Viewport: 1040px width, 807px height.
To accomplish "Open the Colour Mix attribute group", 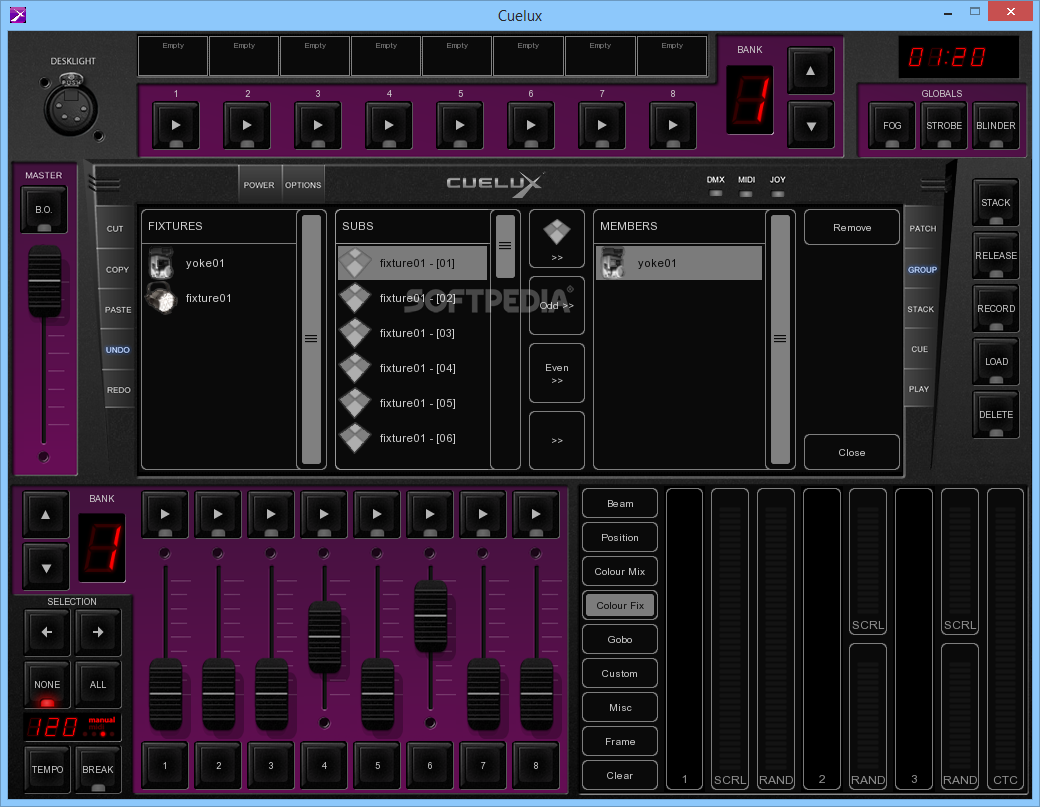I will pos(619,572).
